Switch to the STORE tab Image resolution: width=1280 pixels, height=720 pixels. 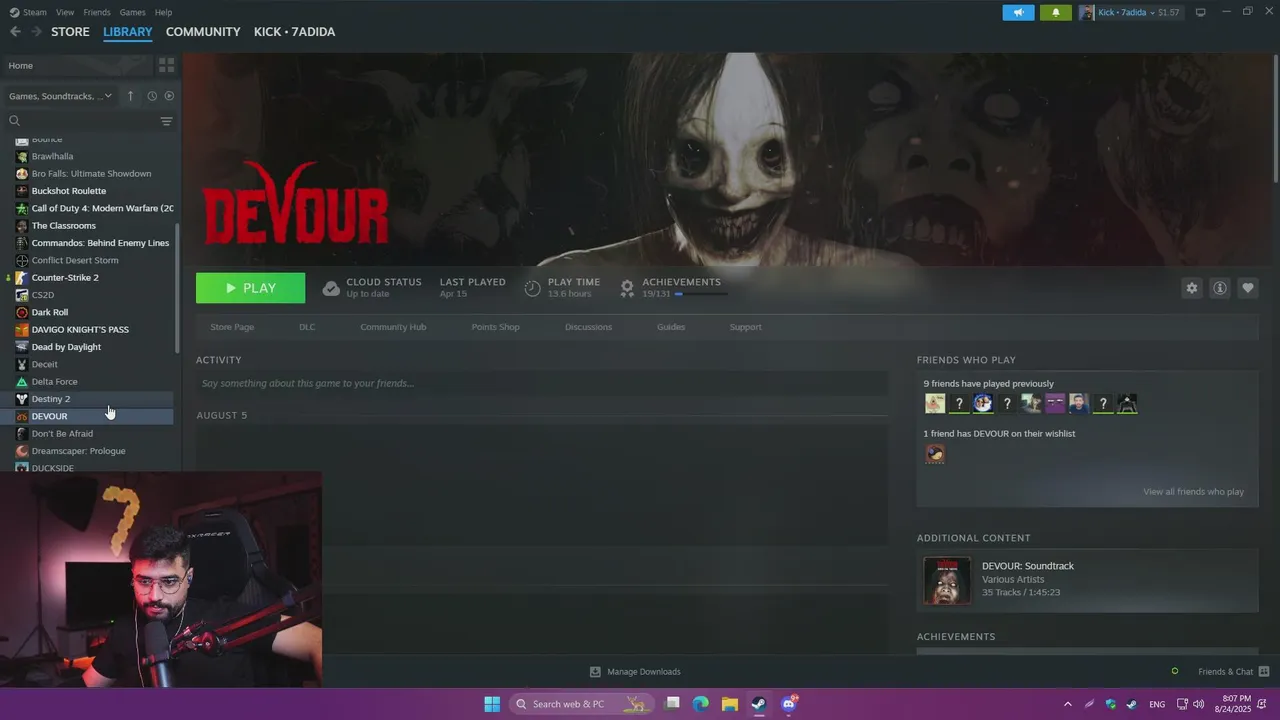click(70, 32)
